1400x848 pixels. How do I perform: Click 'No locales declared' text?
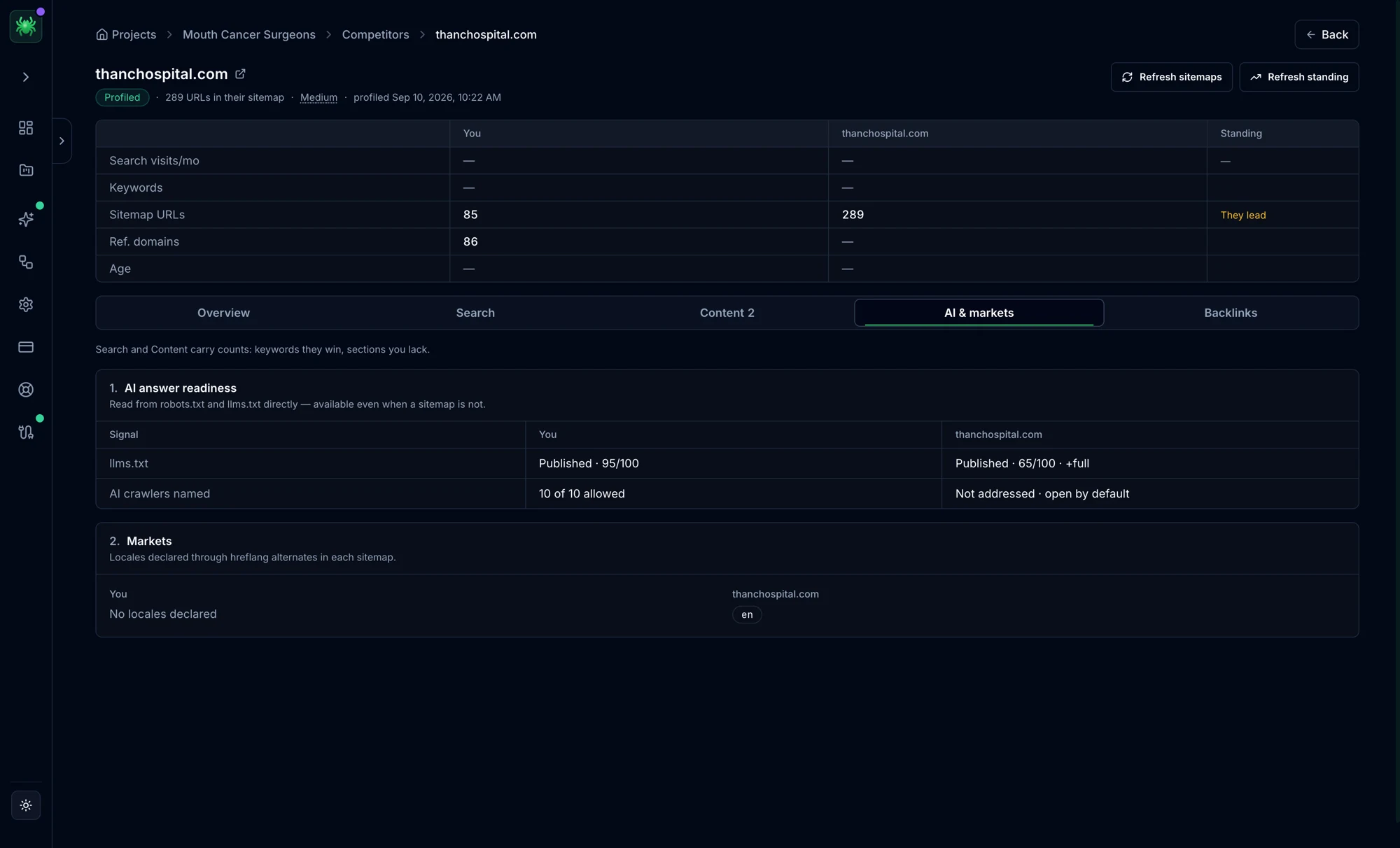click(163, 614)
